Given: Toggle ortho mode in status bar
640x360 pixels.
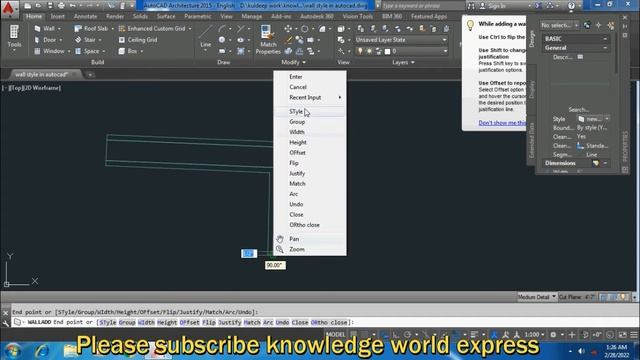Looking at the screenshot, I should click(x=396, y=335).
